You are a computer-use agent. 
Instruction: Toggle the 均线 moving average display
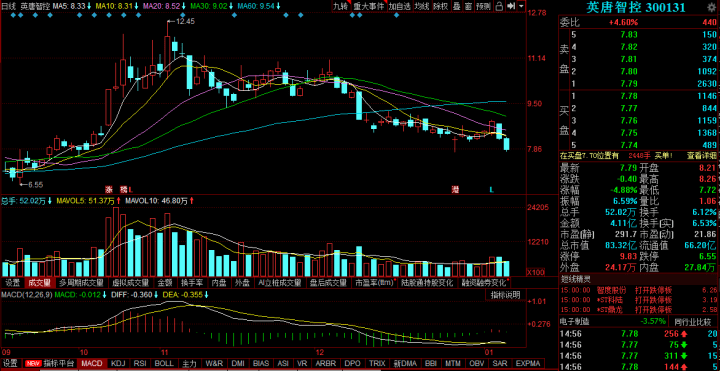(422, 6)
